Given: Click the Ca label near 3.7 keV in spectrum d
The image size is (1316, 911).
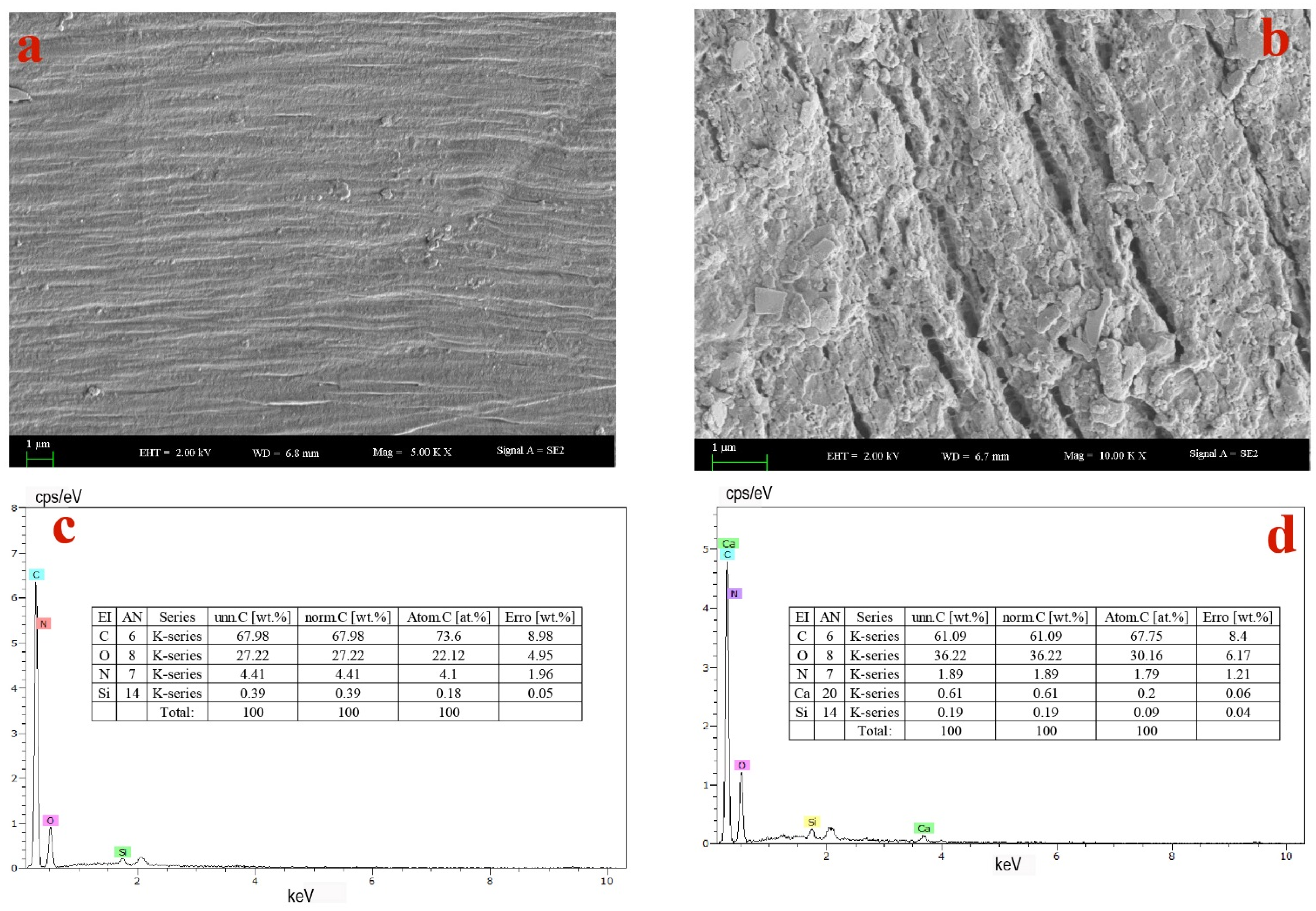Looking at the screenshot, I should (923, 828).
